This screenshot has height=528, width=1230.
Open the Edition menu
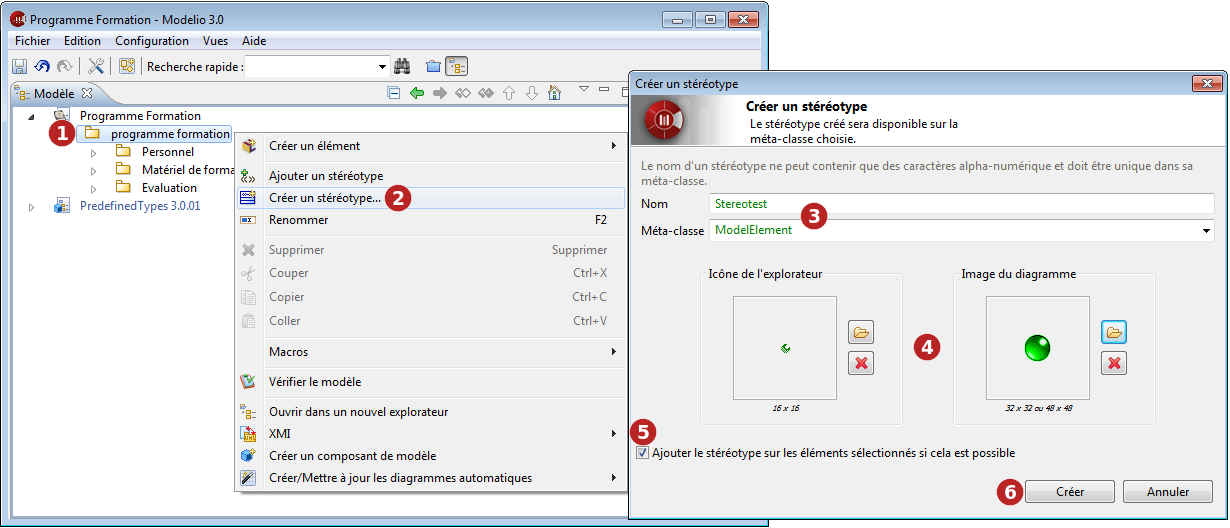pyautogui.click(x=82, y=41)
